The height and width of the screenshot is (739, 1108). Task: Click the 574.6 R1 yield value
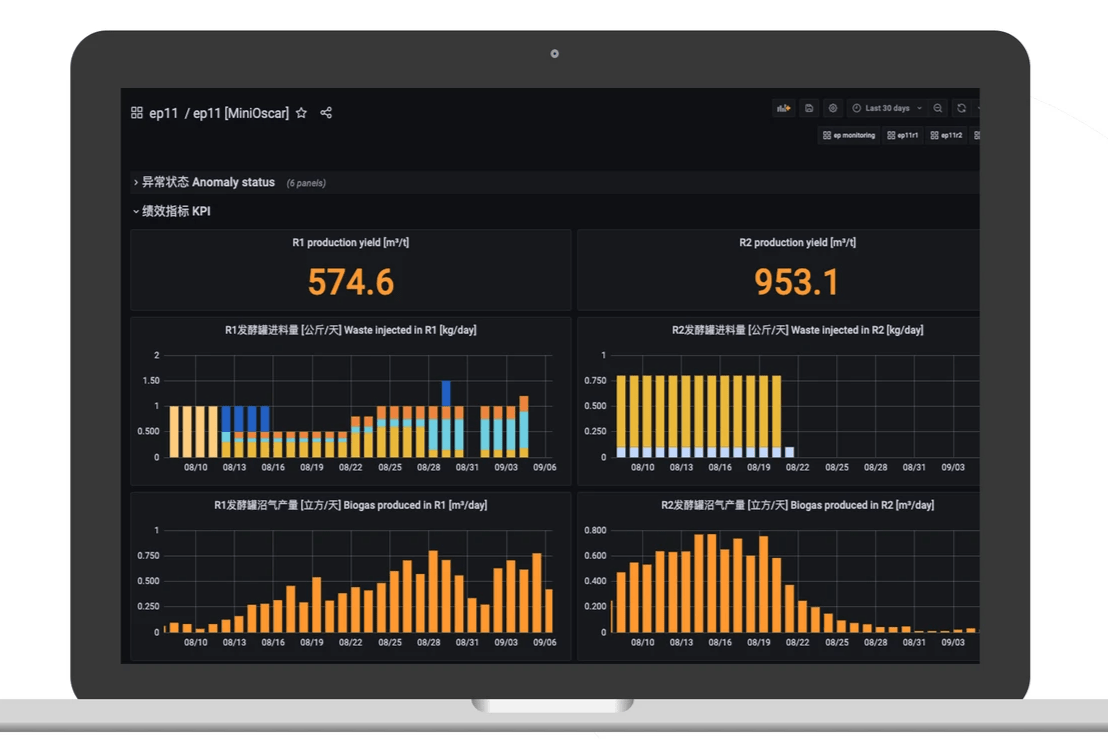350,282
